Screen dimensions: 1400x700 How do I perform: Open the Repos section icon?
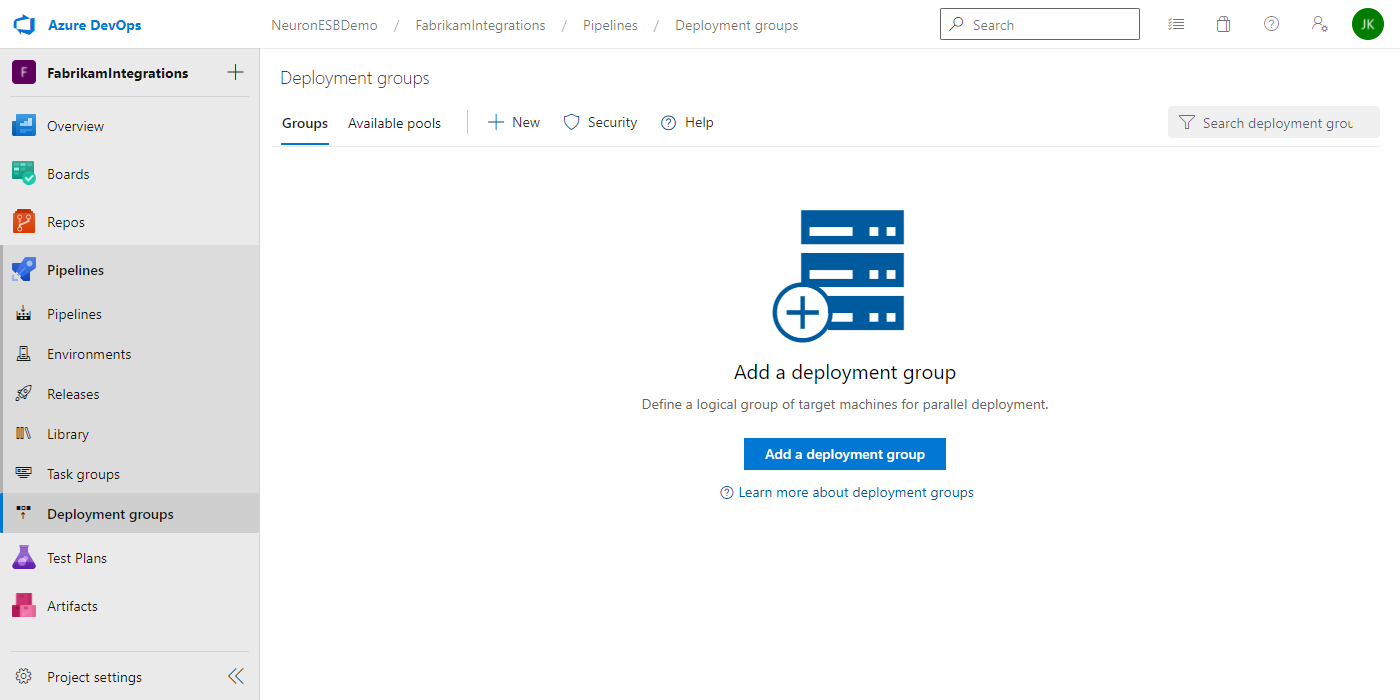click(24, 222)
